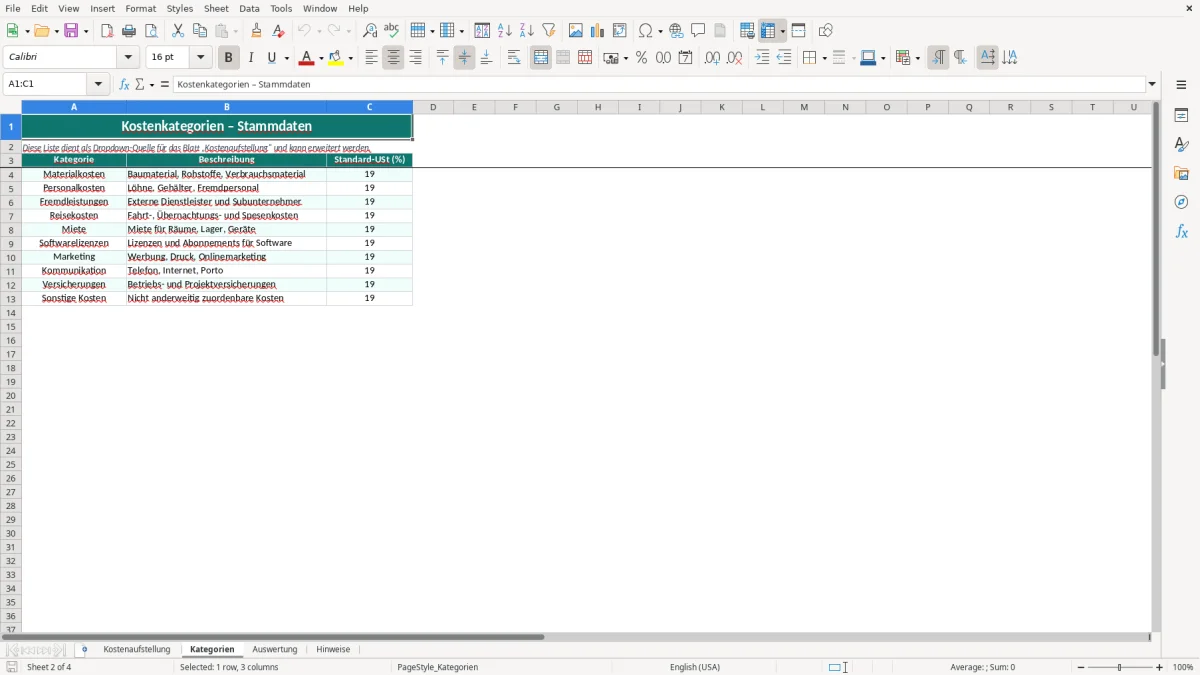1200x675 pixels.
Task: Toggle Align Right
Action: (x=415, y=58)
